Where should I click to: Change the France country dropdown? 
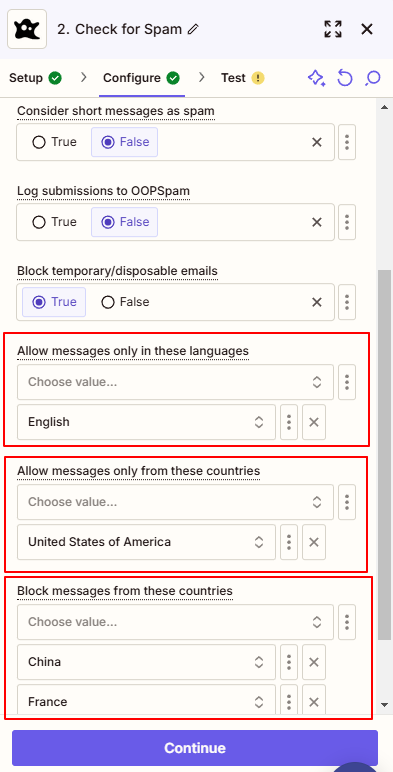point(146,700)
